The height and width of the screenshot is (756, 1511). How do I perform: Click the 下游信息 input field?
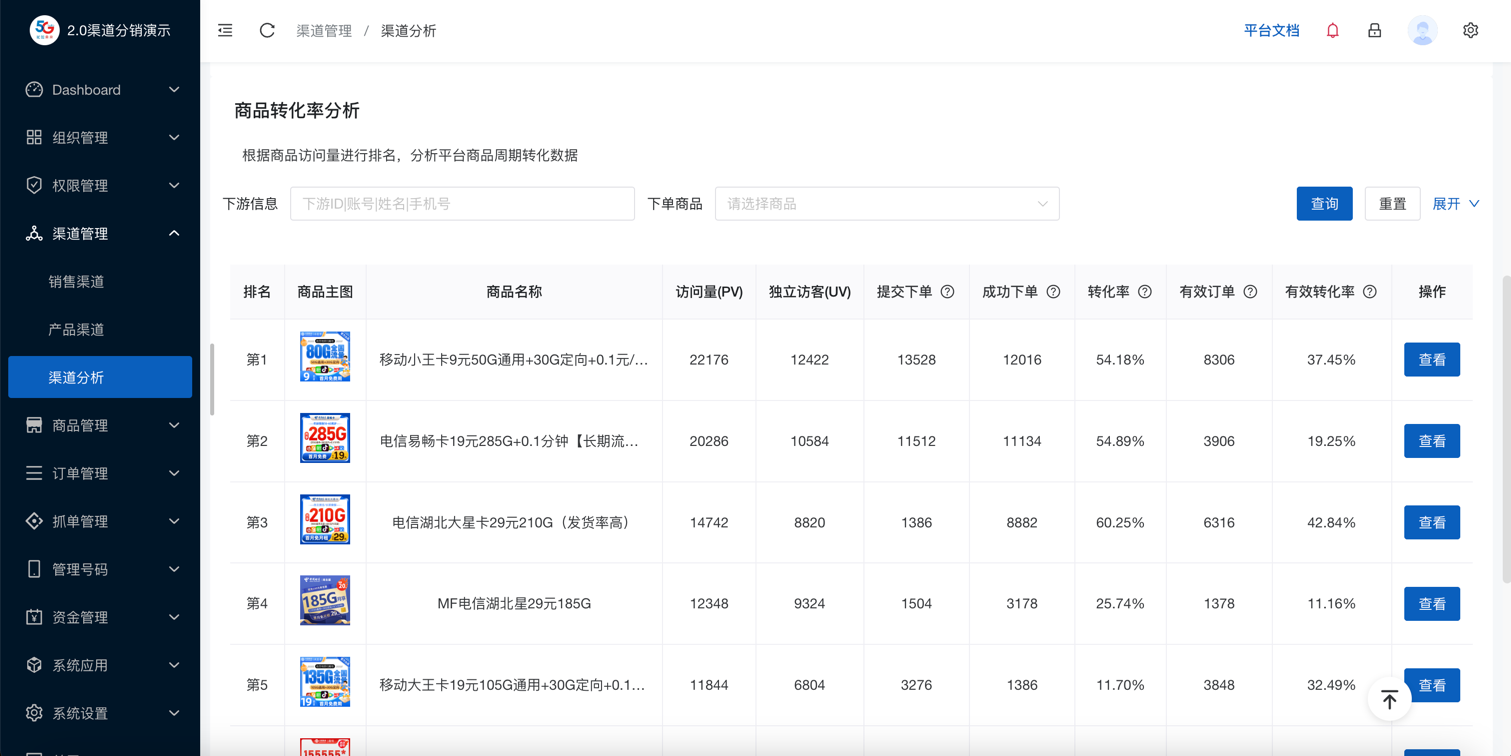(462, 203)
